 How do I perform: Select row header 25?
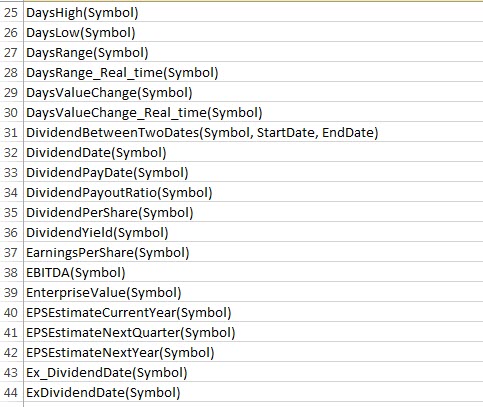click(11, 12)
